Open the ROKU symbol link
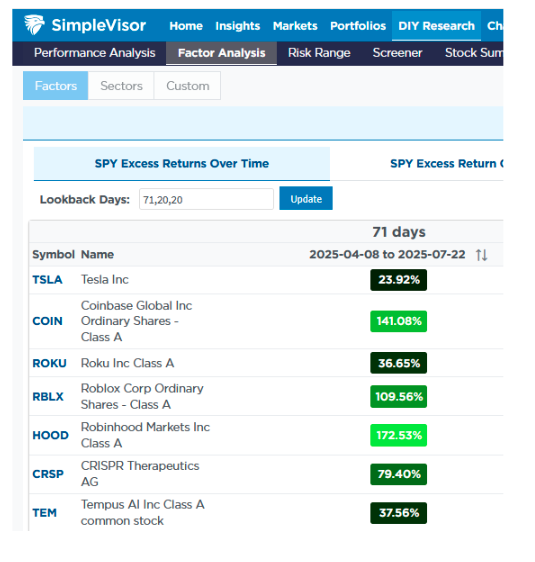Image resolution: width=535 pixels, height=562 pixels. pos(49,363)
